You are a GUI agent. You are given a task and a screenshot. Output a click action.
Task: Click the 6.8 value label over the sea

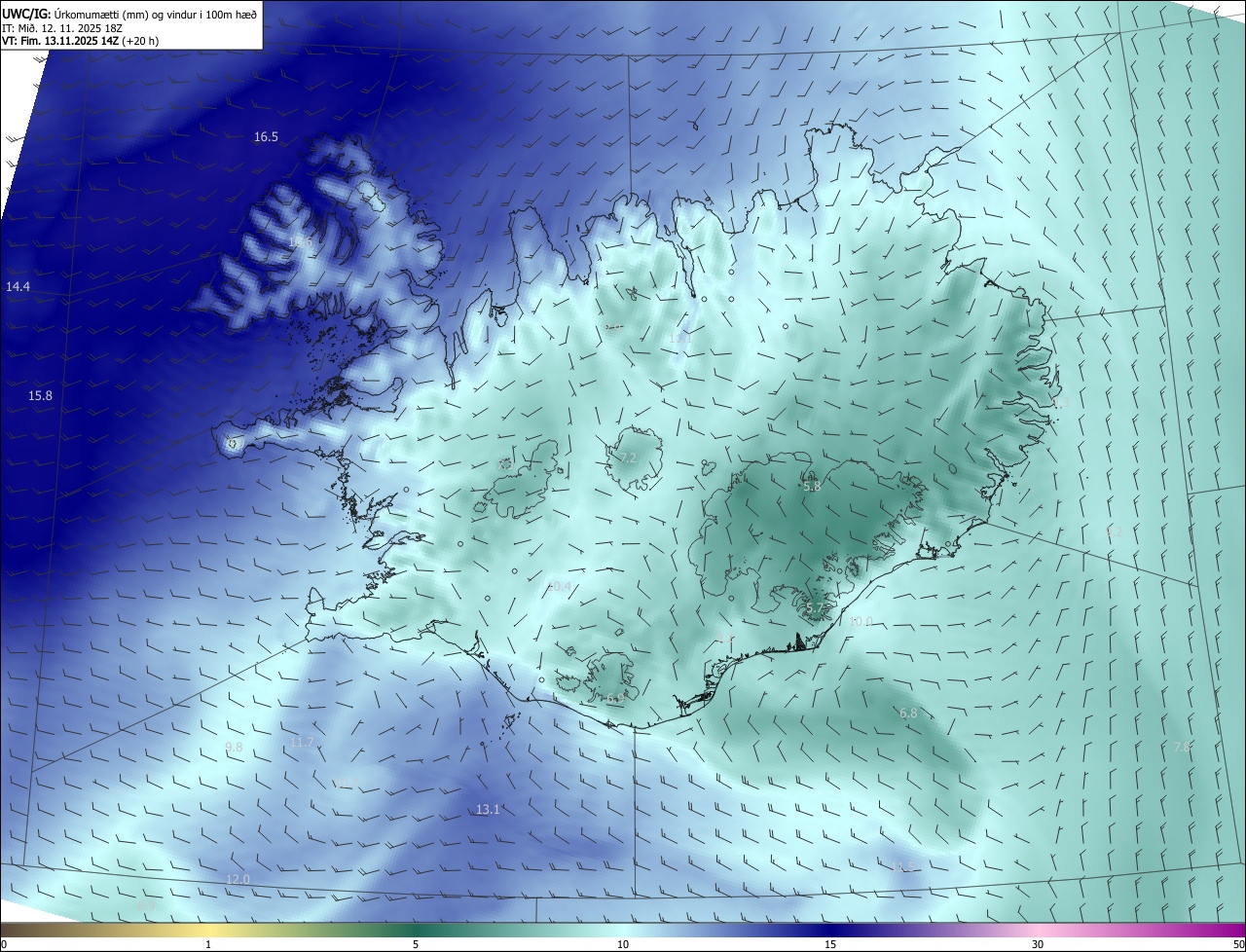pos(908,714)
